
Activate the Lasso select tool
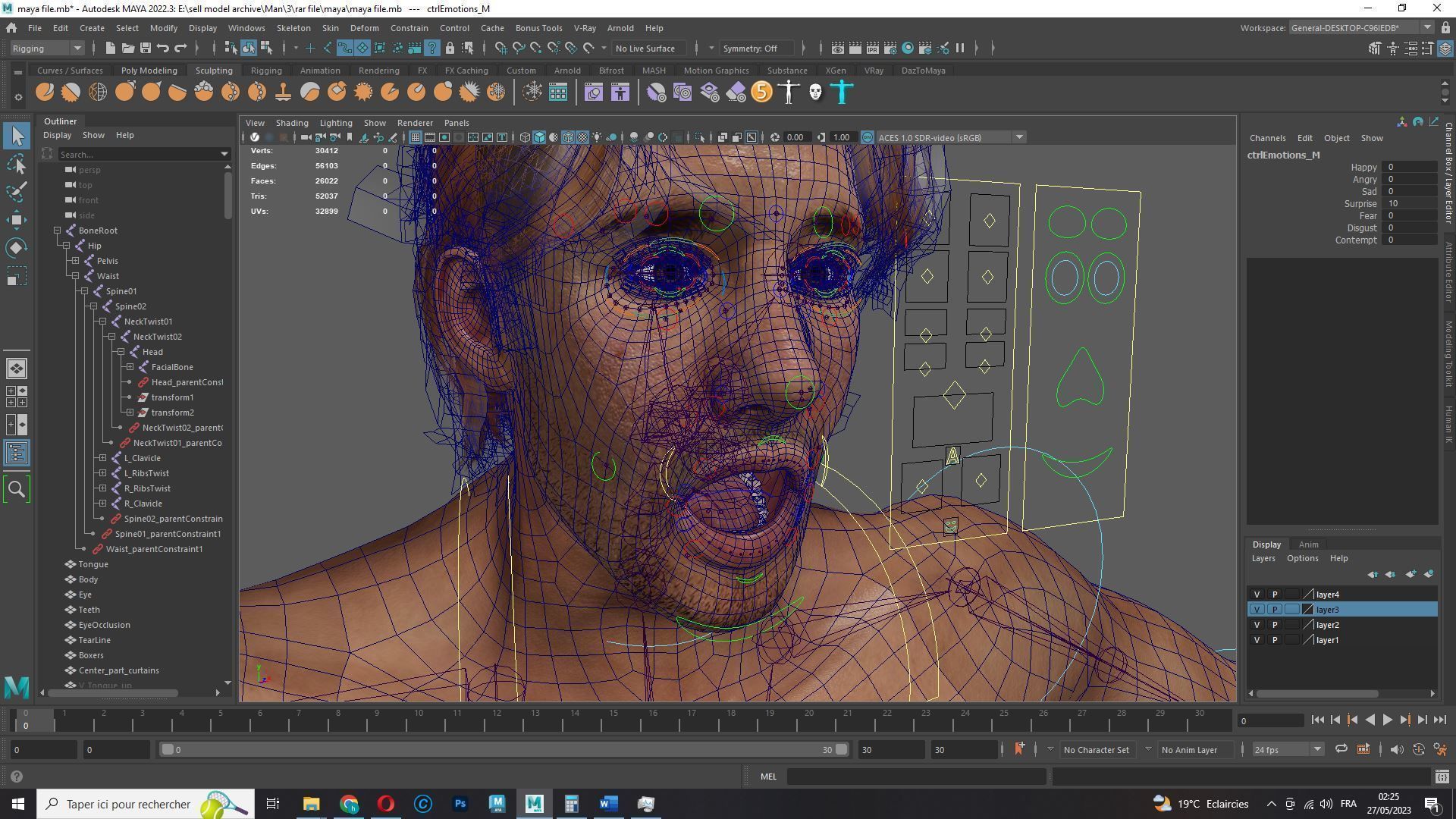17,165
